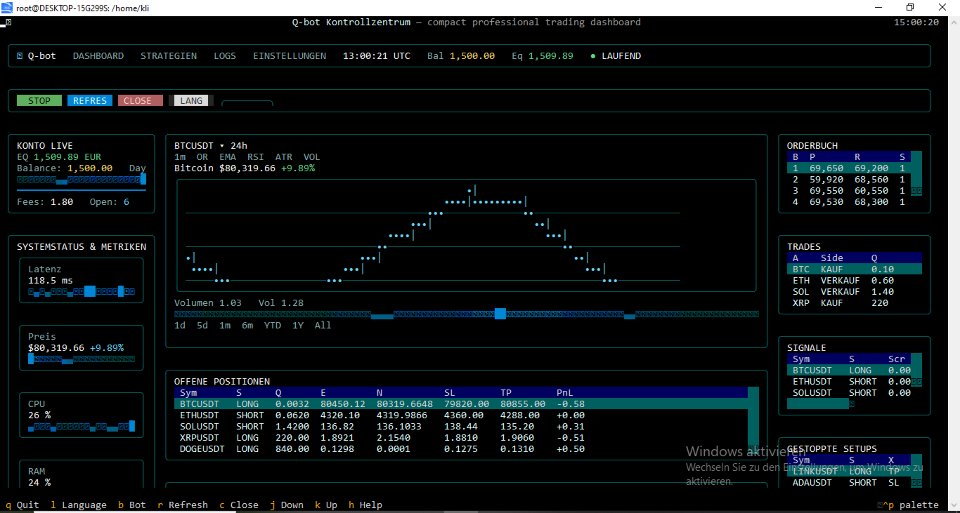
Task: Select the 1d time range
Action: pyautogui.click(x=180, y=325)
